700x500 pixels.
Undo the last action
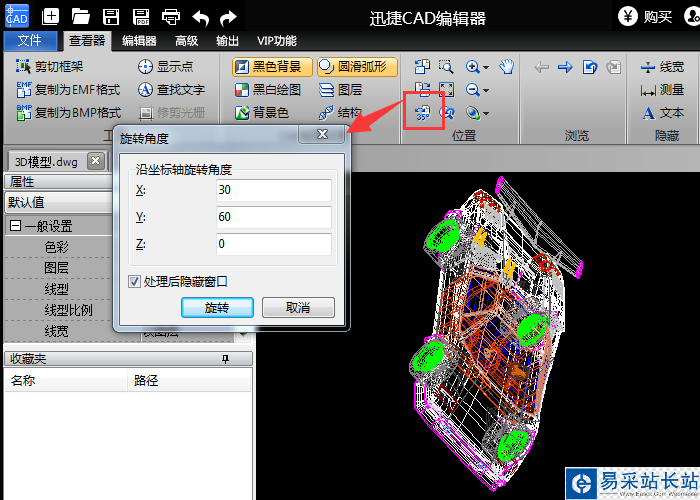(200, 18)
